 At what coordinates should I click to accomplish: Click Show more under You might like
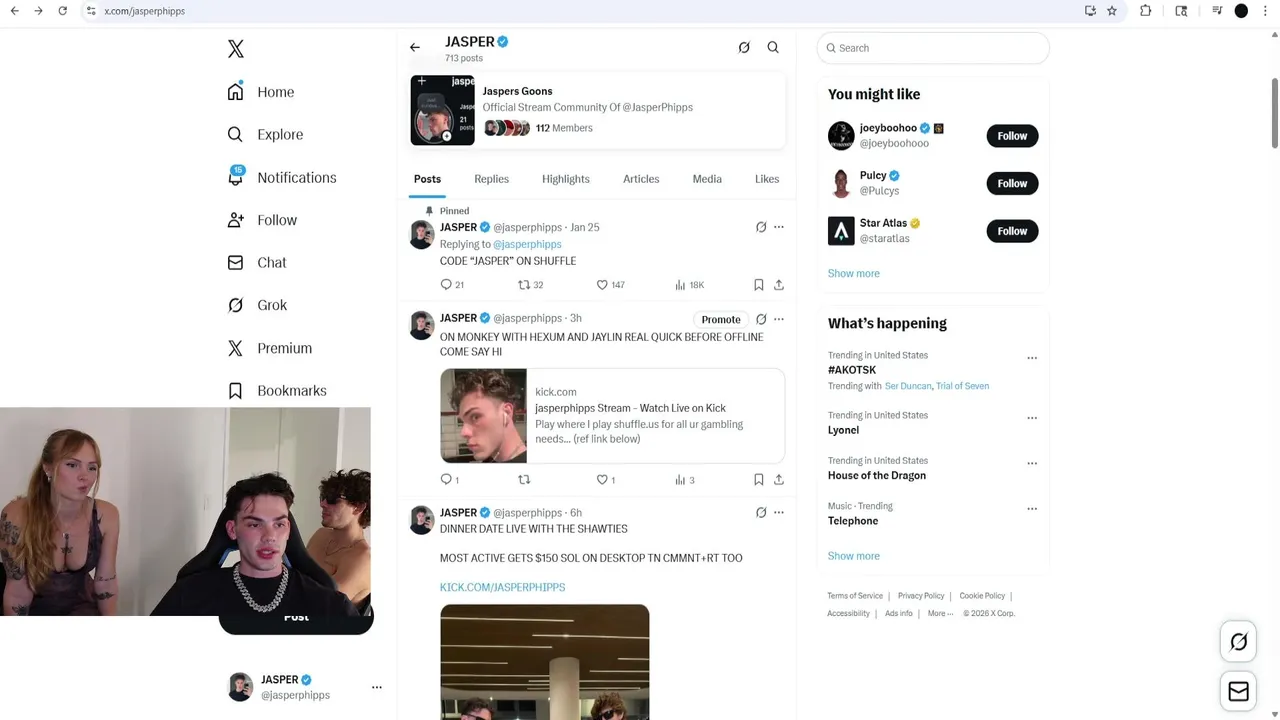(x=854, y=273)
